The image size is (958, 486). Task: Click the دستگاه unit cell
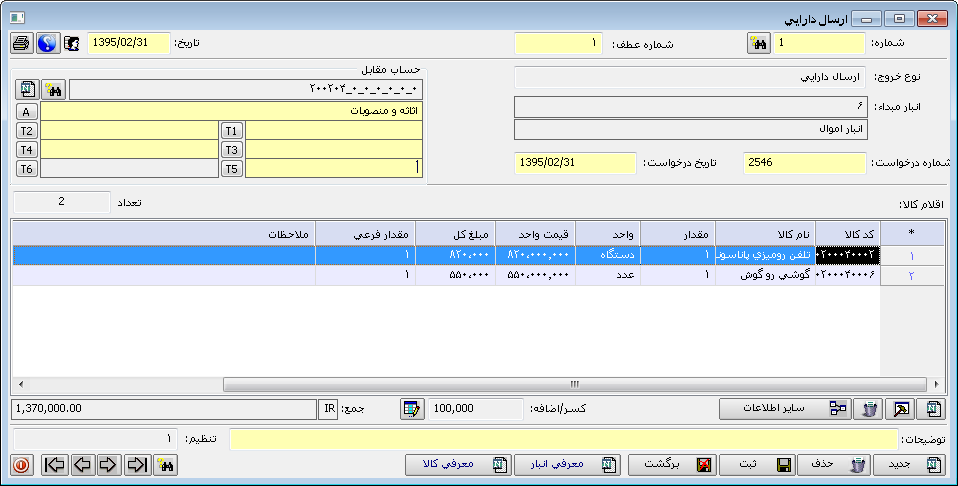607,255
